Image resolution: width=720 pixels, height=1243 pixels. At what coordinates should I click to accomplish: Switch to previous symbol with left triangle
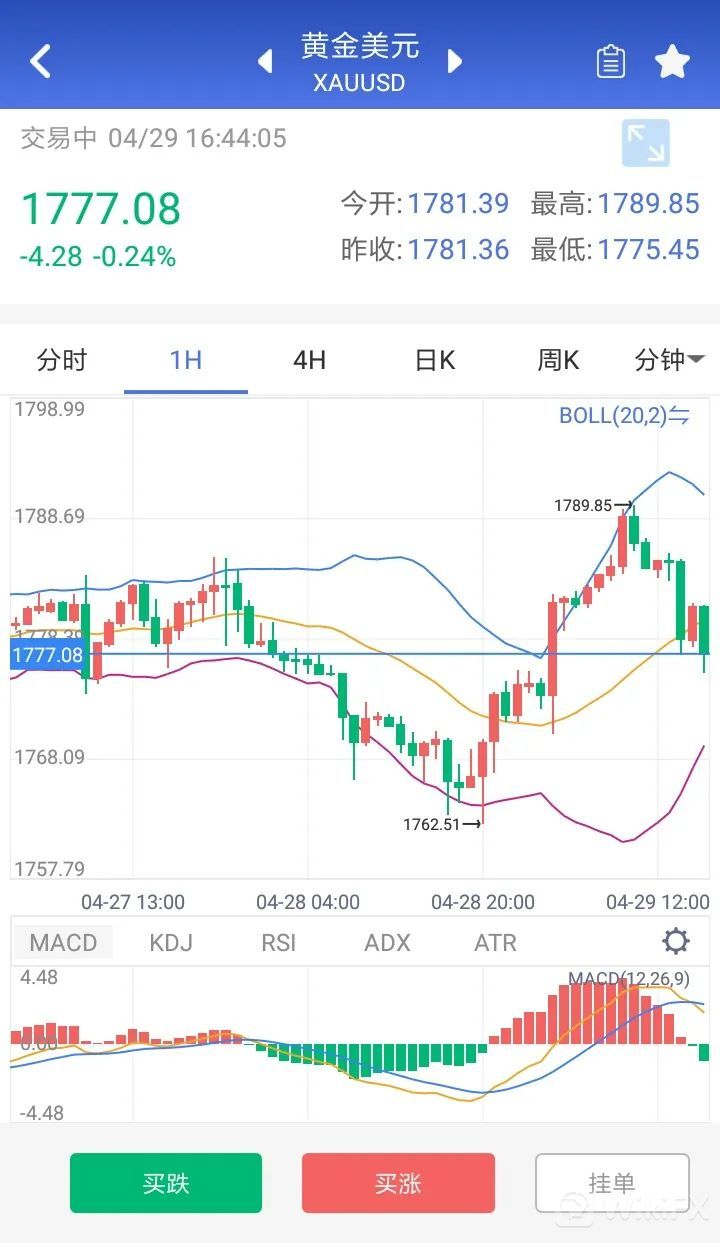click(265, 62)
